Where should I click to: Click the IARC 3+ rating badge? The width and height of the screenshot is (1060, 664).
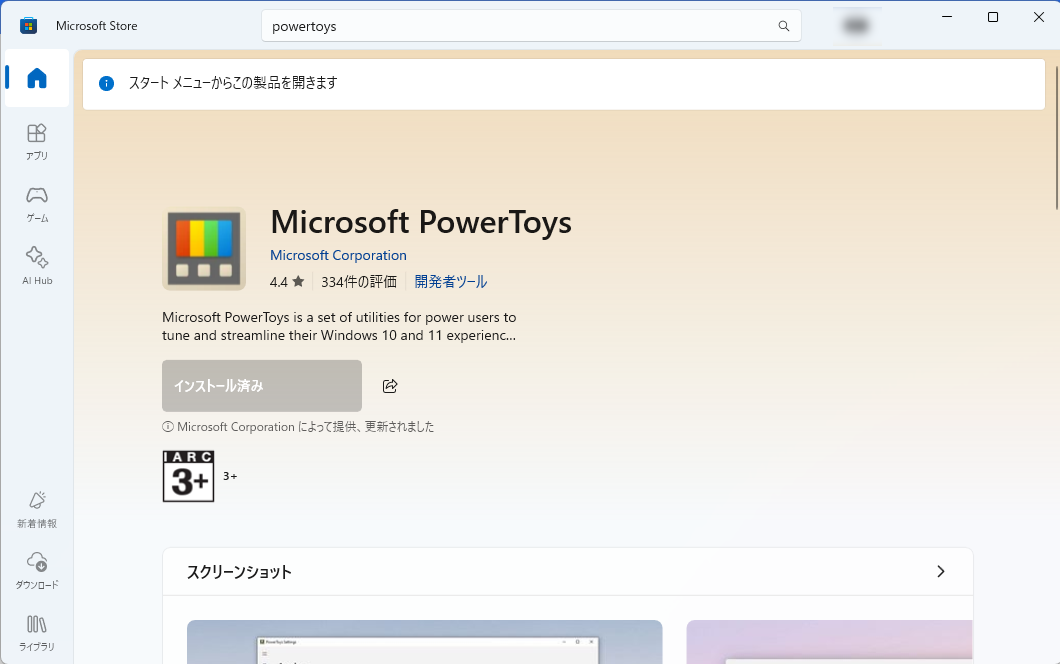tap(189, 476)
